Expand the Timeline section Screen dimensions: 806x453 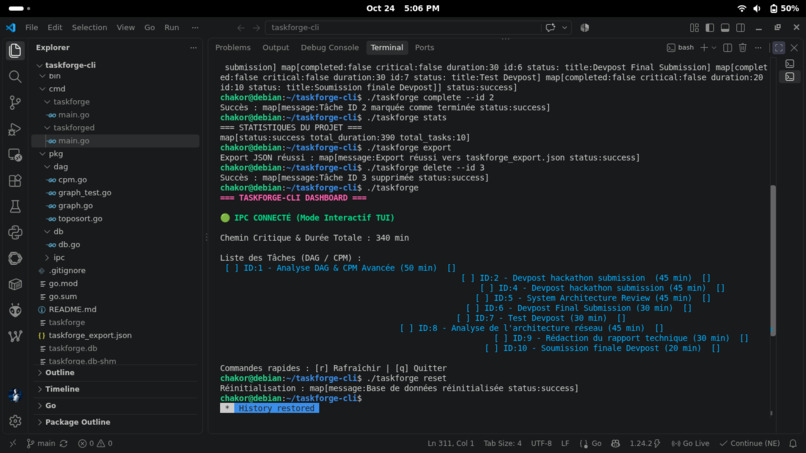[62, 389]
